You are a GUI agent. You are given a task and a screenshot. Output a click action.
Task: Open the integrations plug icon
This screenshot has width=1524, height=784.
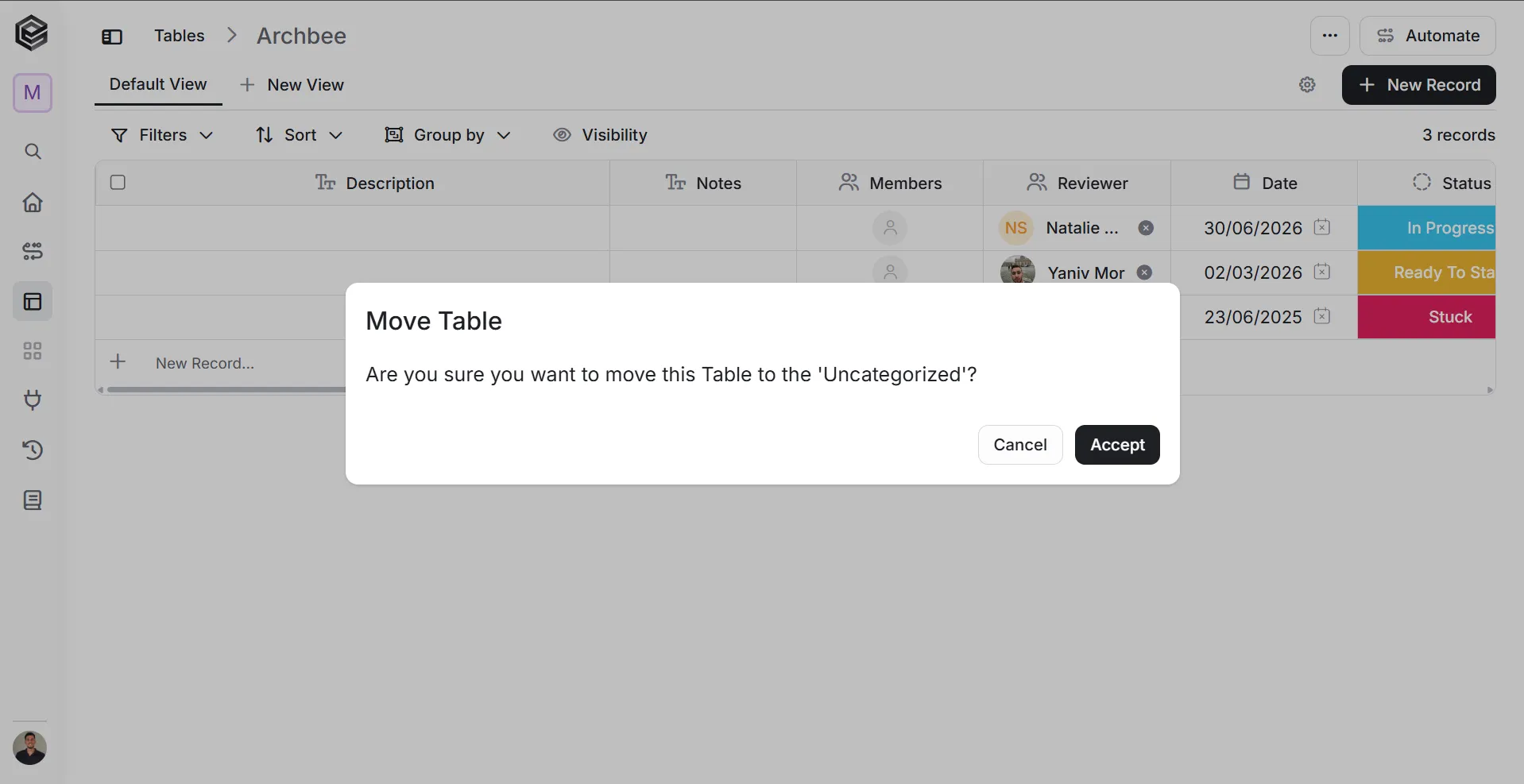tap(33, 400)
